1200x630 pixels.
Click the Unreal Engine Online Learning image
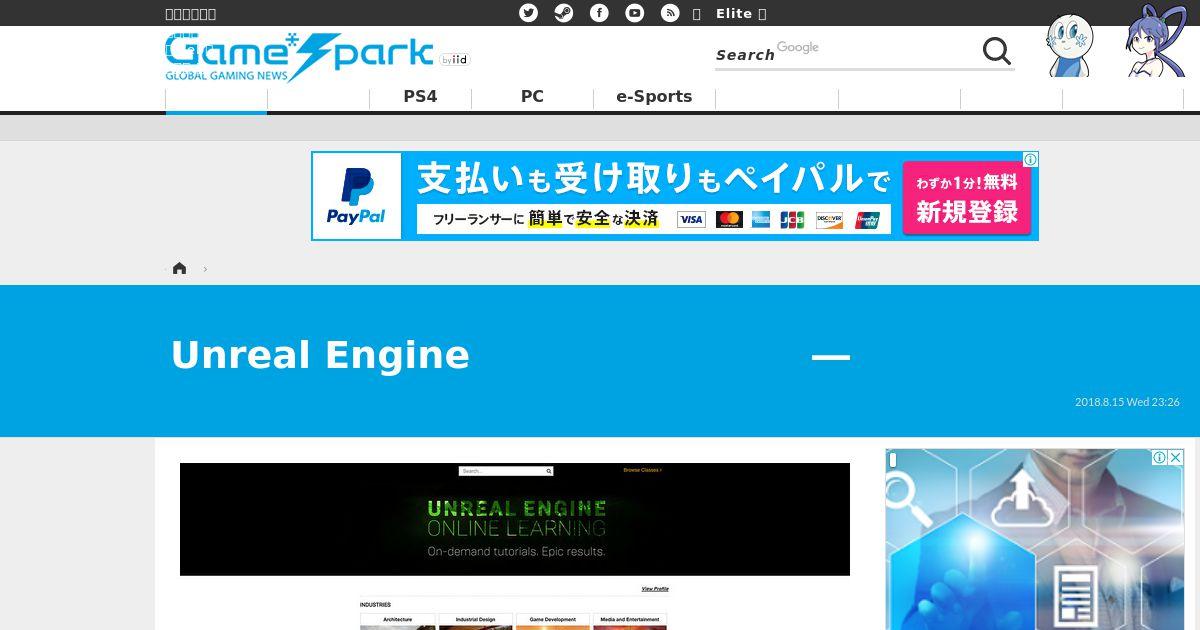point(515,519)
